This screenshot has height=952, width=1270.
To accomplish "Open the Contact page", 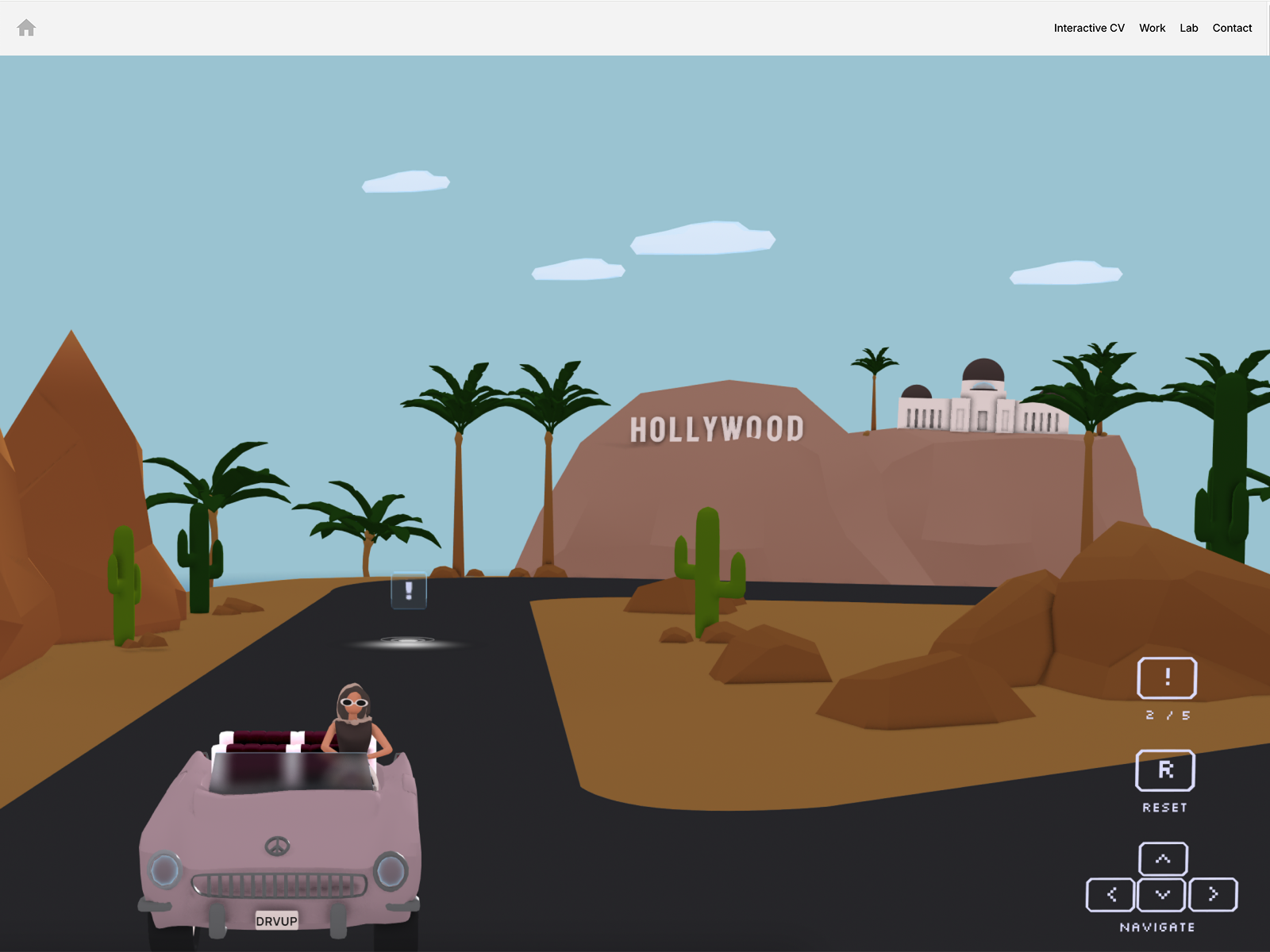I will tap(1232, 28).
